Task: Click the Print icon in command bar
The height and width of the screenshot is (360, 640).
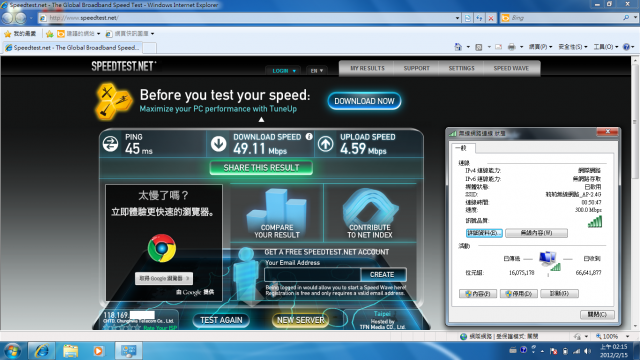Action: point(511,47)
